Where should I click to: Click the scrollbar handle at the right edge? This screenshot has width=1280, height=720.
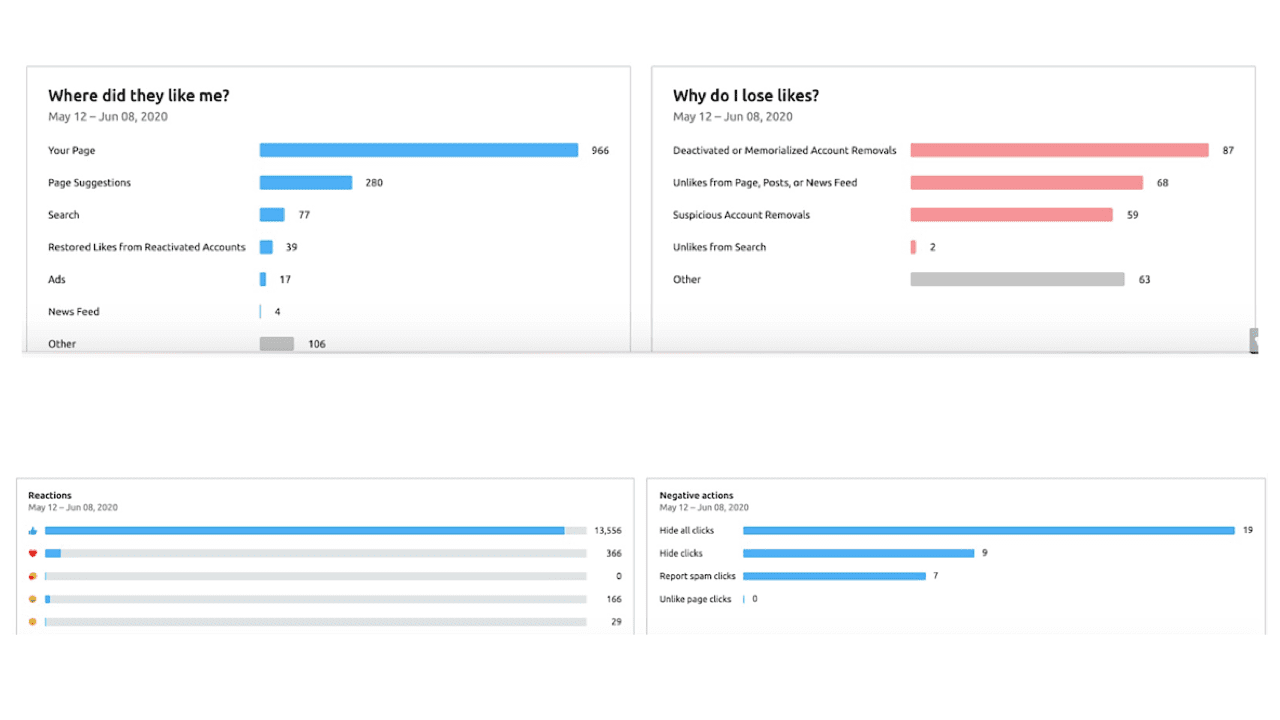[1256, 341]
